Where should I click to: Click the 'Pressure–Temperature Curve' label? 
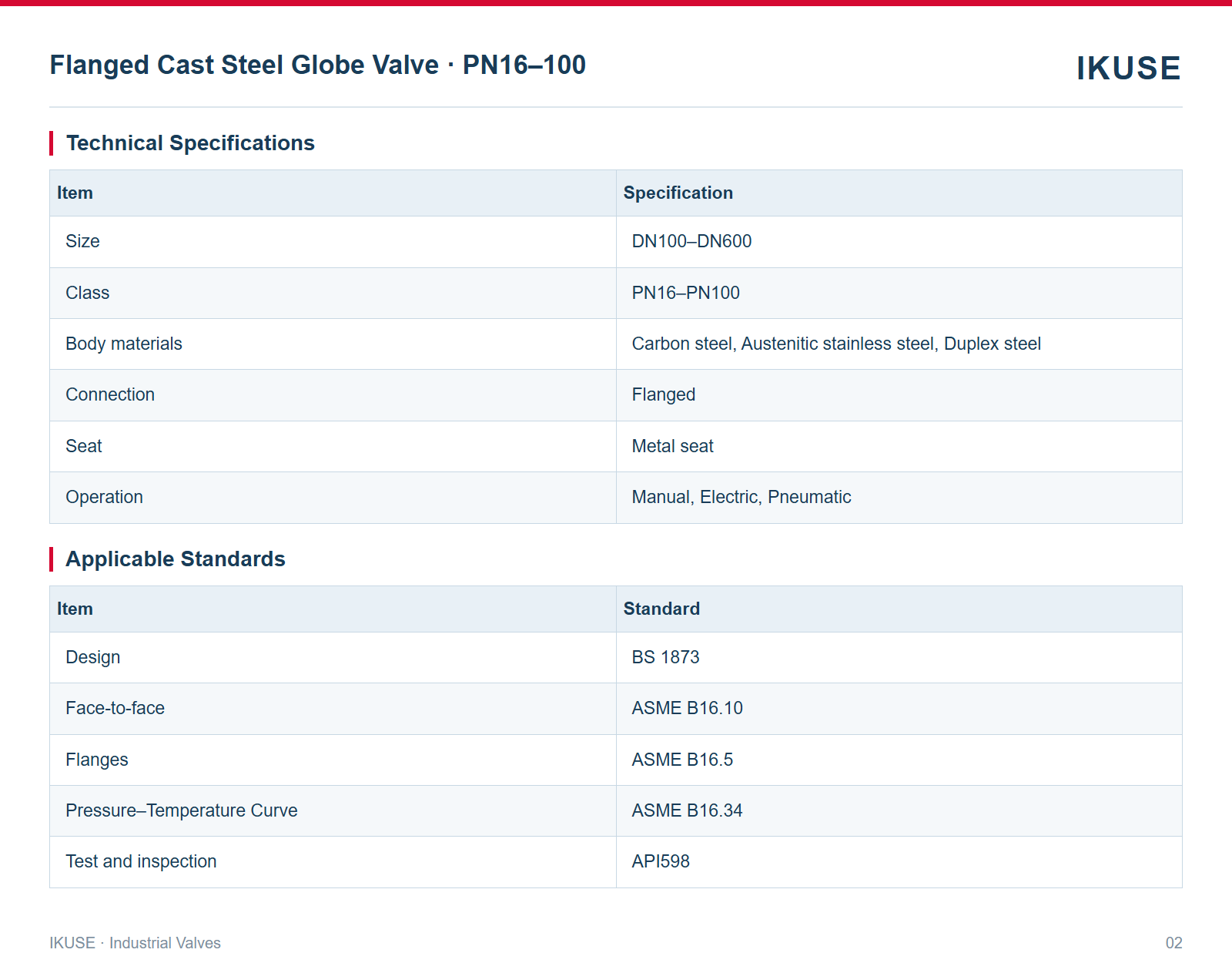181,810
